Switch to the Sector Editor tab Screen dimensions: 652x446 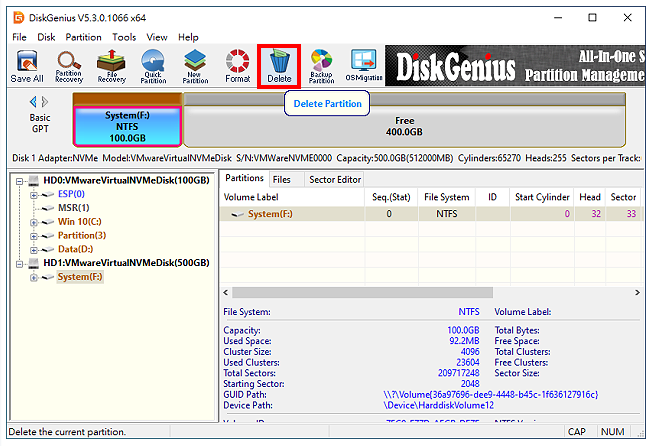(335, 180)
